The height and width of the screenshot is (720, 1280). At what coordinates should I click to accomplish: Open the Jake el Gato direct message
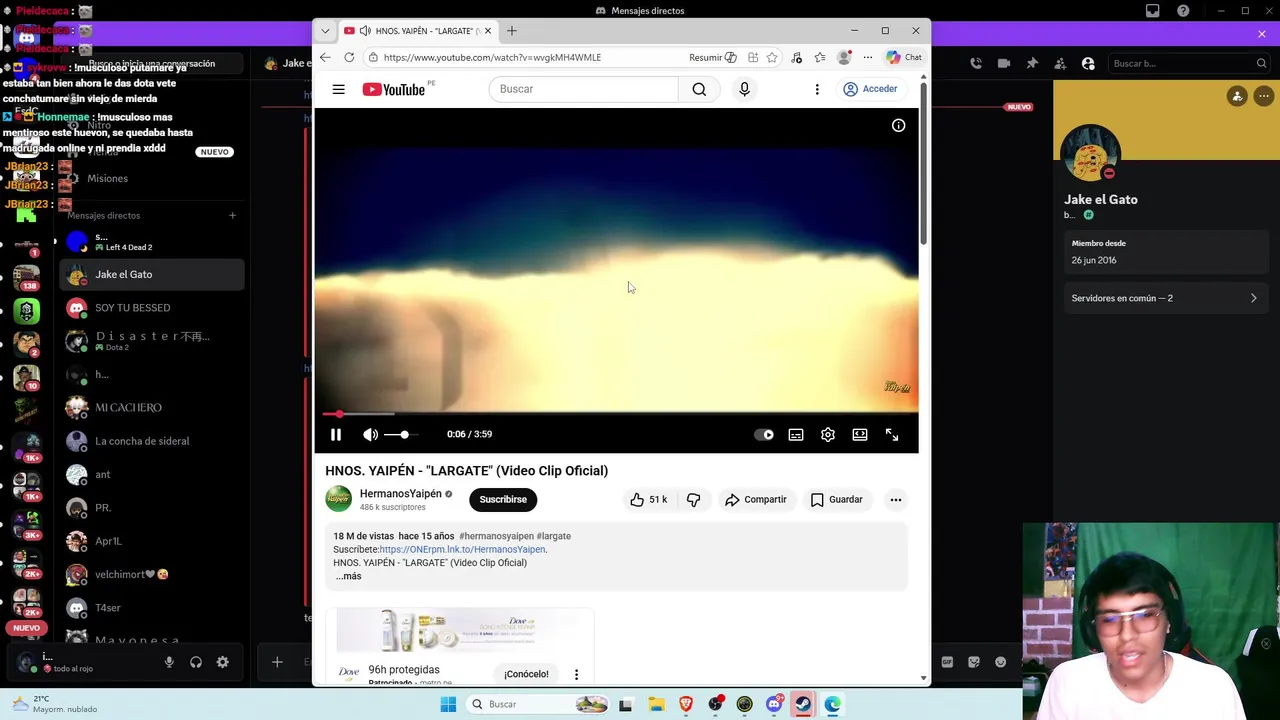(152, 274)
